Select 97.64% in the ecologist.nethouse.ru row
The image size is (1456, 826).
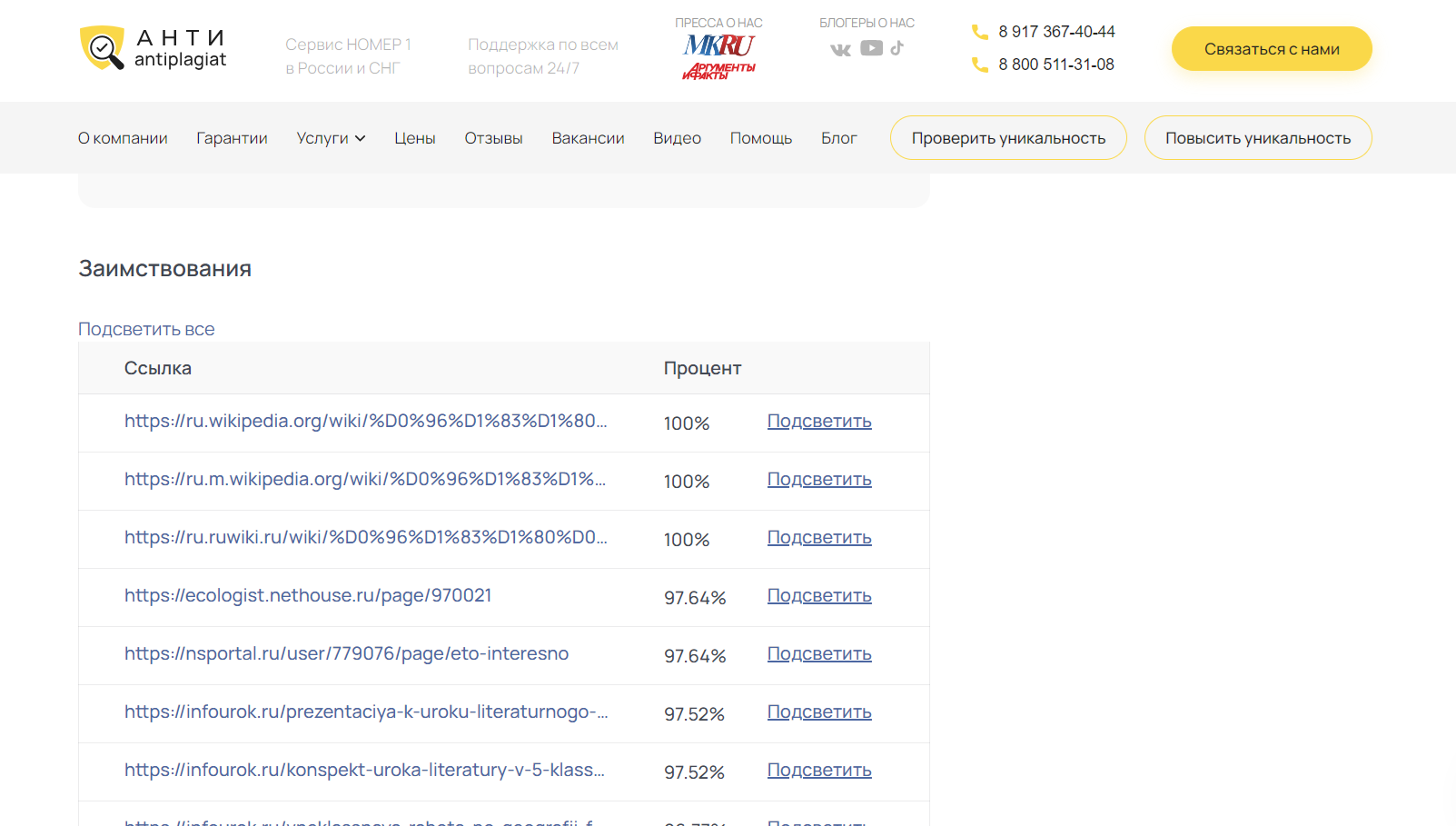click(x=695, y=598)
